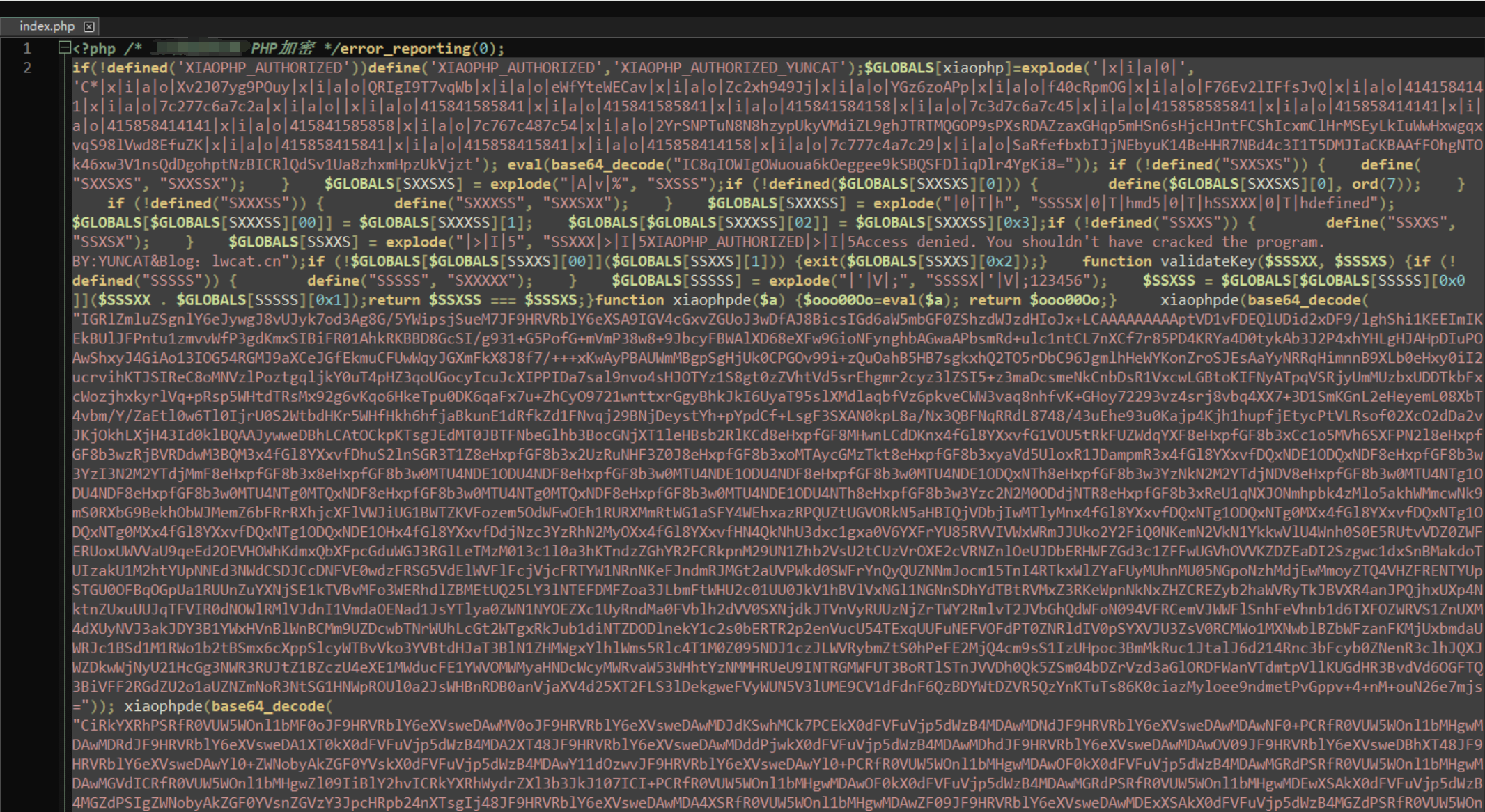Click the $GLOBALS[xiaophp] variable
This screenshot has width=1485, height=812.
(x=938, y=68)
